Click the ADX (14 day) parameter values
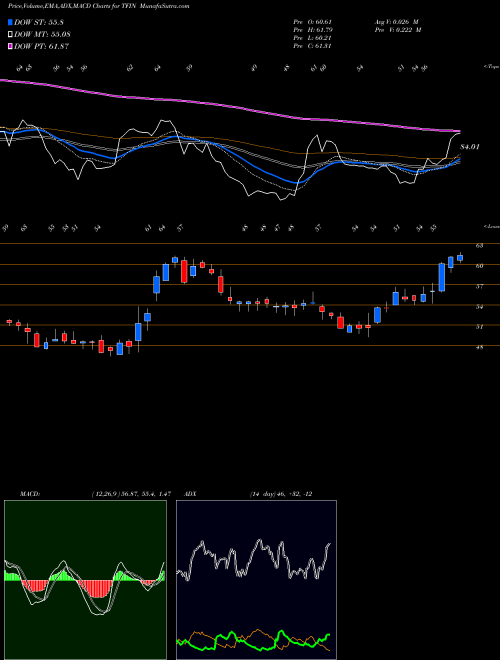This screenshot has height=660, width=500. [281, 494]
